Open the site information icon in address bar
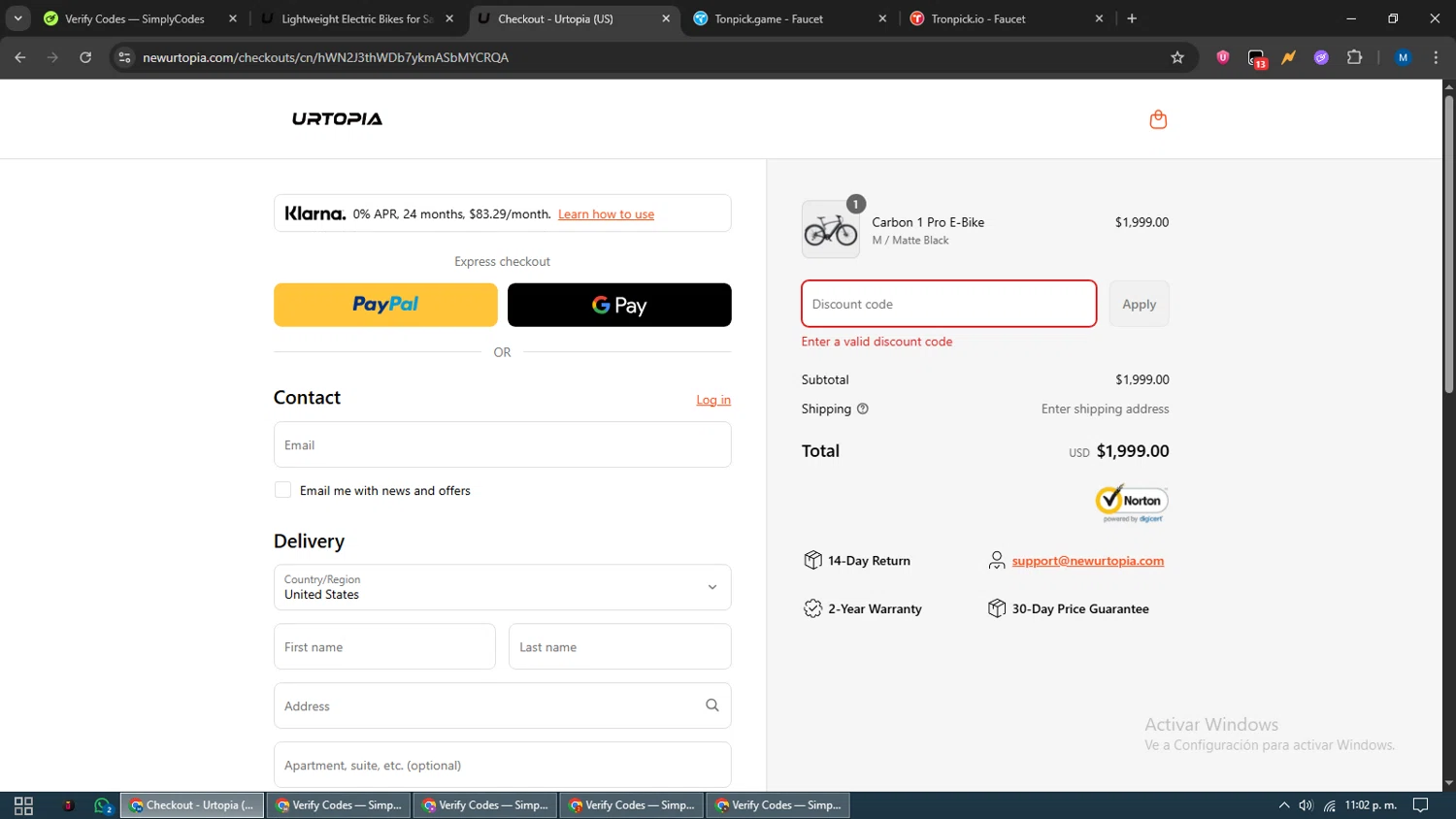Image resolution: width=1456 pixels, height=819 pixels. pos(124,57)
